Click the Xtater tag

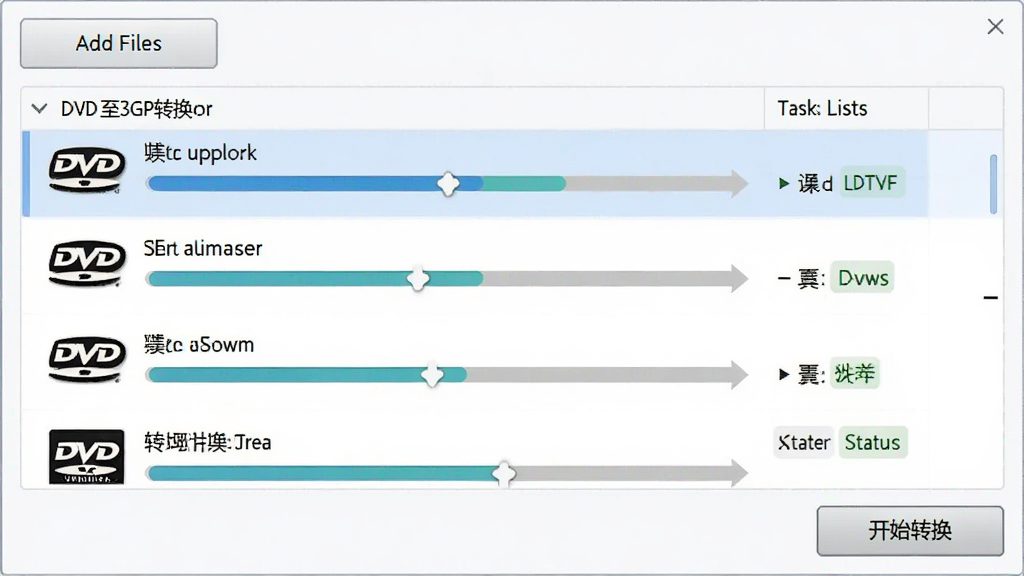click(804, 443)
